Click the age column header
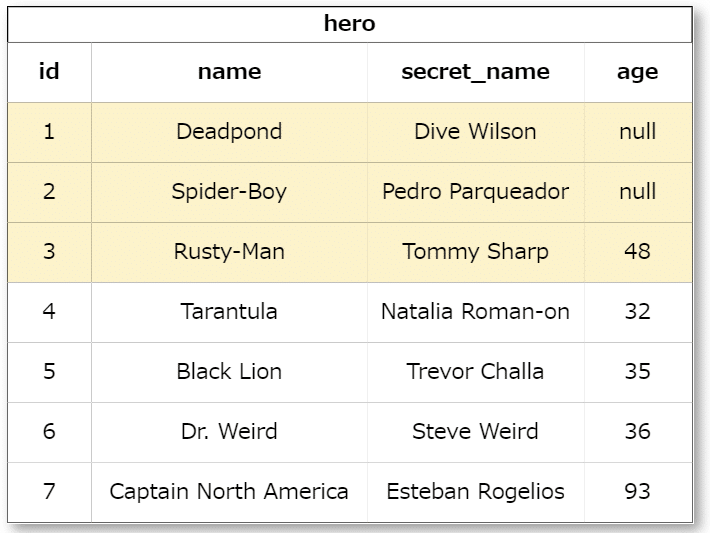 point(637,71)
